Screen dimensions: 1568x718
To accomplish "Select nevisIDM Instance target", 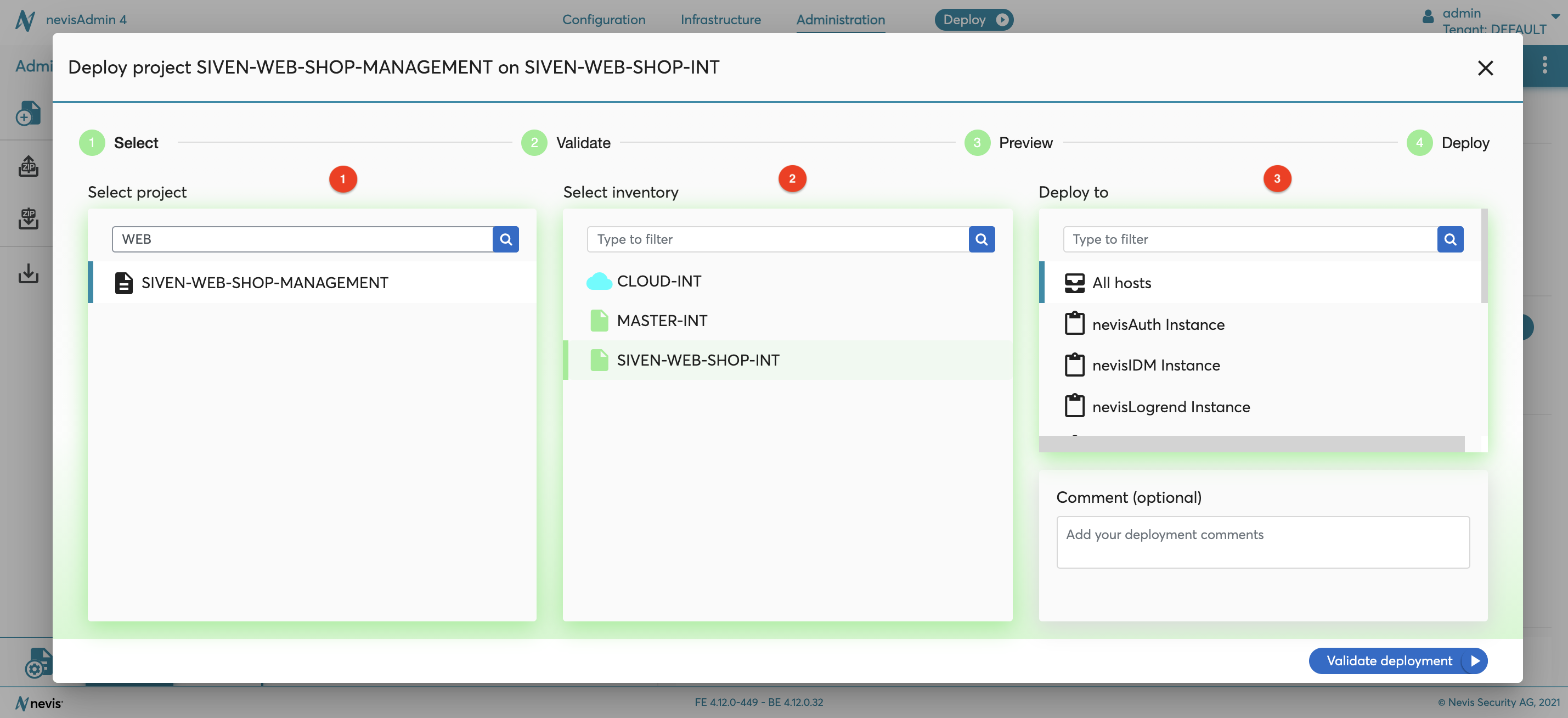I will (x=1259, y=365).
